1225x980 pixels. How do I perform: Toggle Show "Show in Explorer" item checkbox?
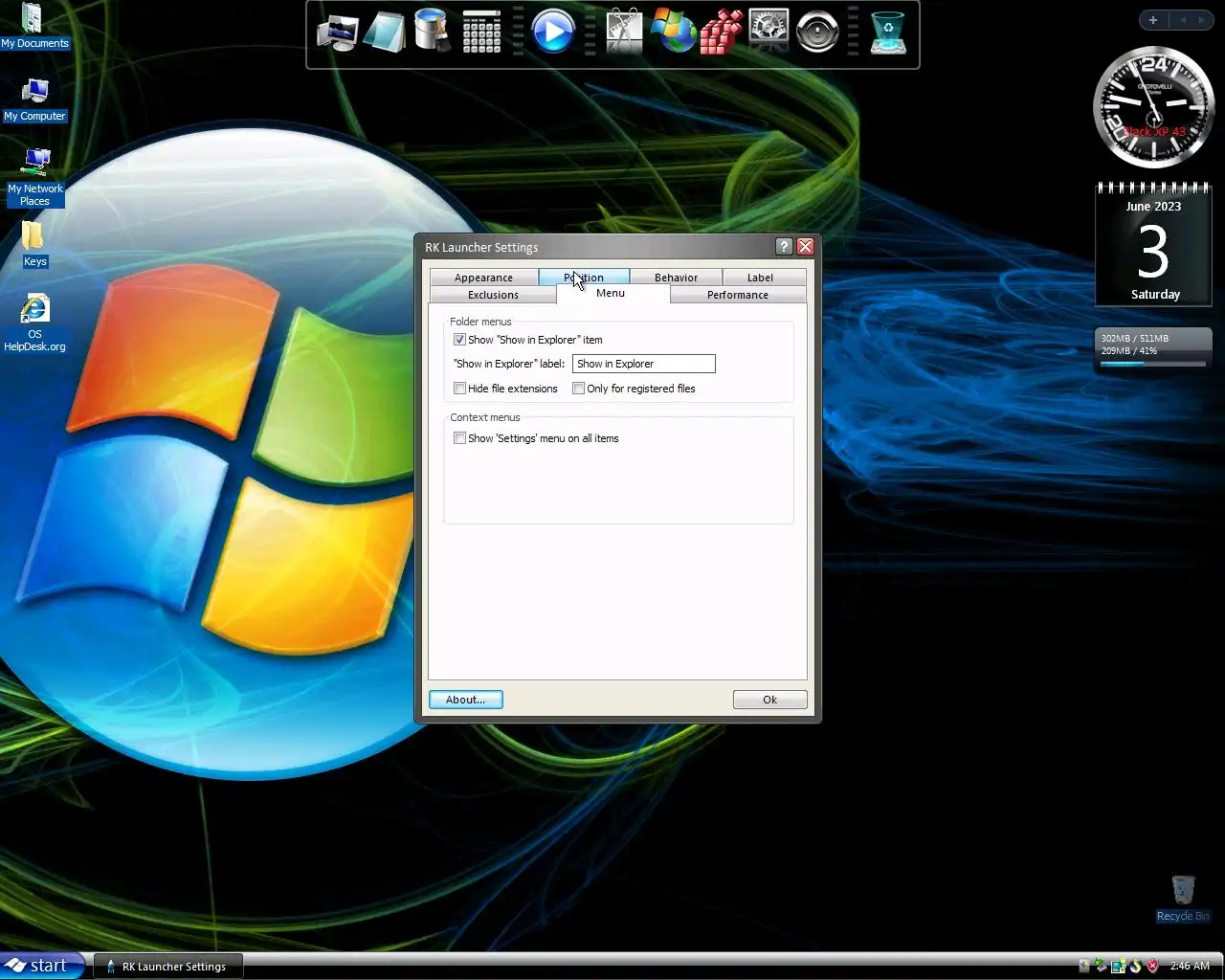point(459,340)
